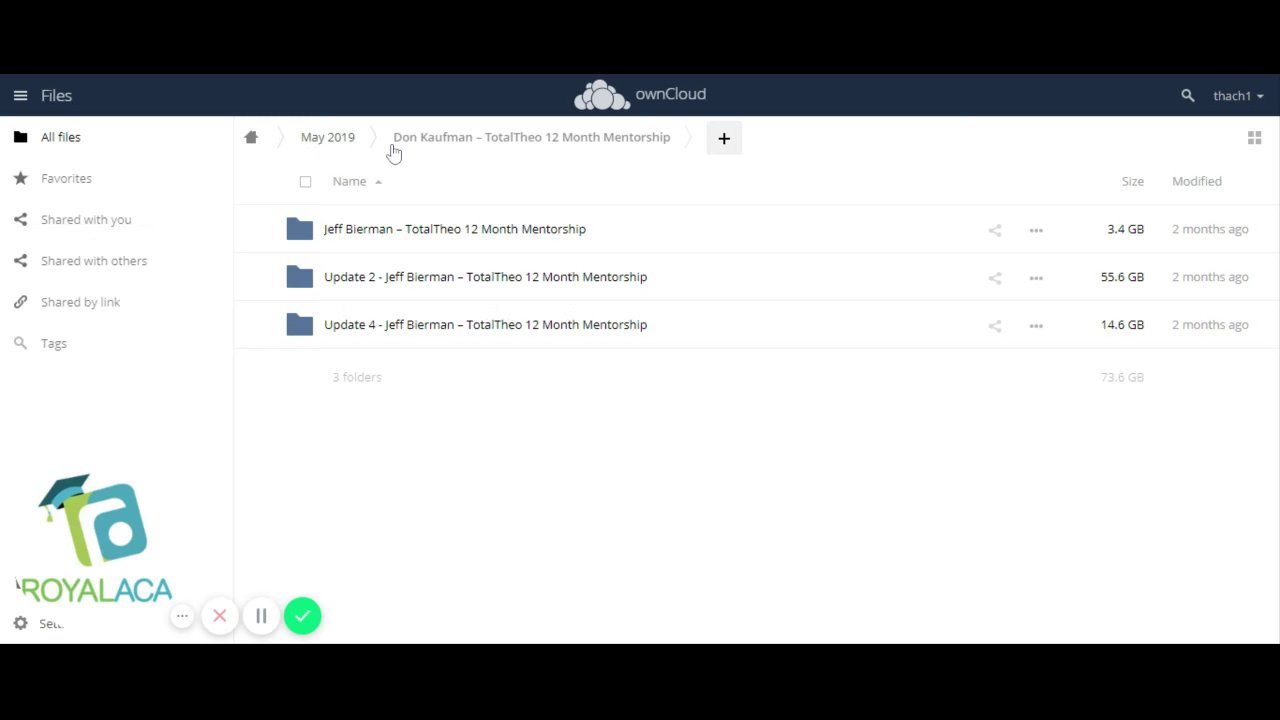The image size is (1280, 720).
Task: Go to the home breadcrumb icon
Action: tap(251, 137)
